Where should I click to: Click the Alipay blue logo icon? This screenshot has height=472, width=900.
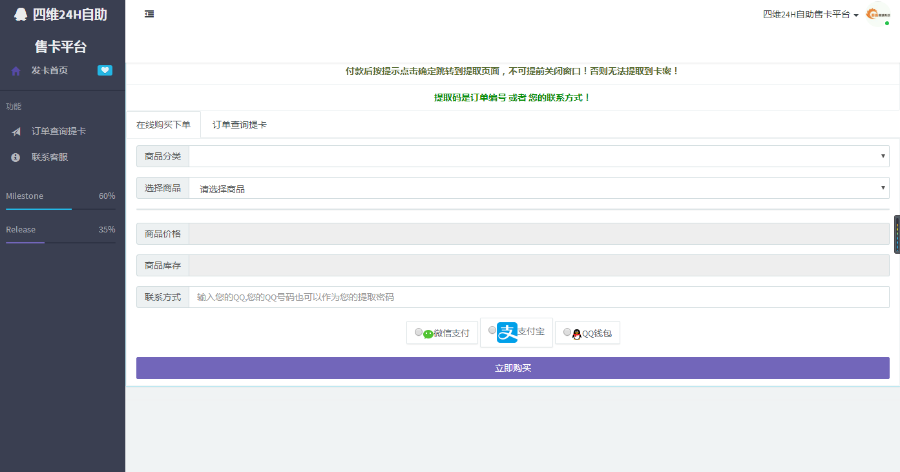pyautogui.click(x=507, y=332)
